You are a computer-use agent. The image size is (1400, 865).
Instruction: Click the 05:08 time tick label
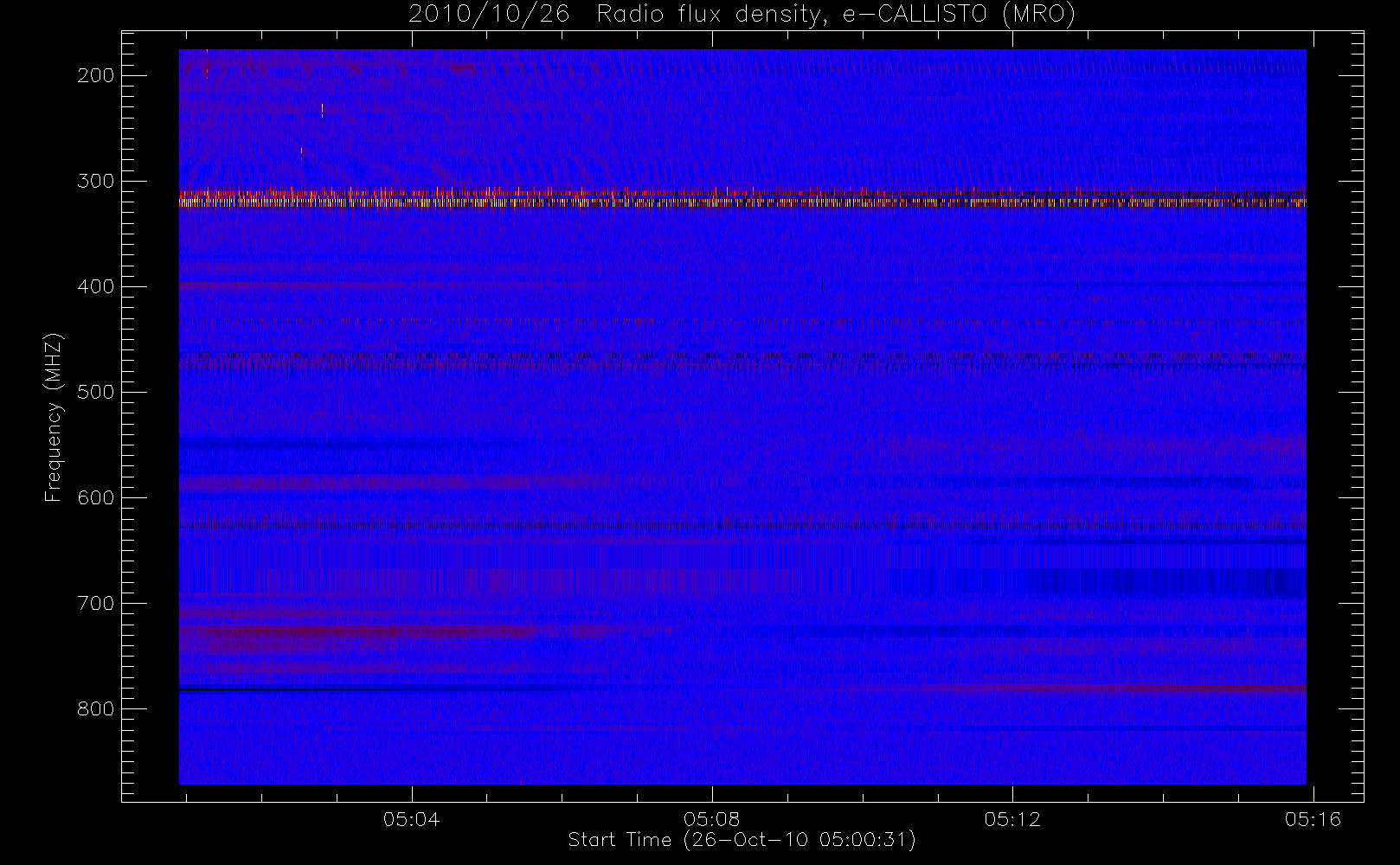712,818
